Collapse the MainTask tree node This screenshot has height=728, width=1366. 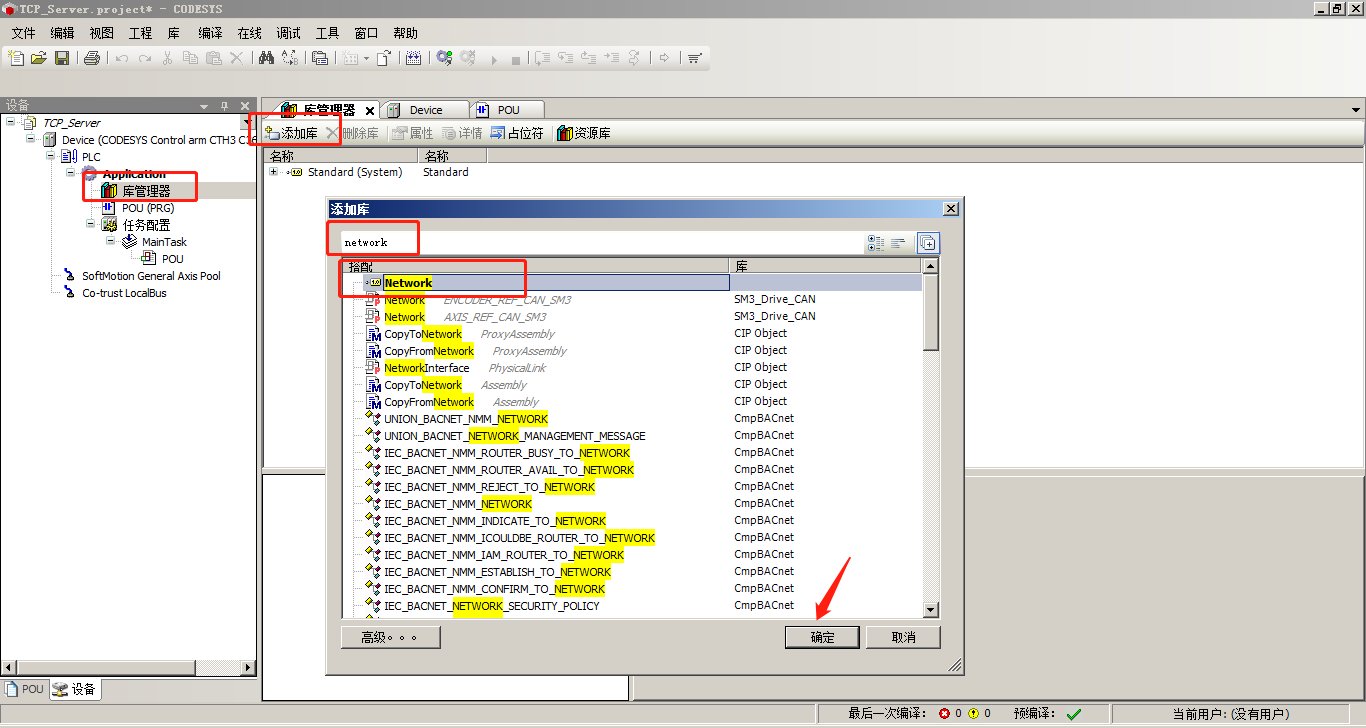pyautogui.click(x=111, y=241)
